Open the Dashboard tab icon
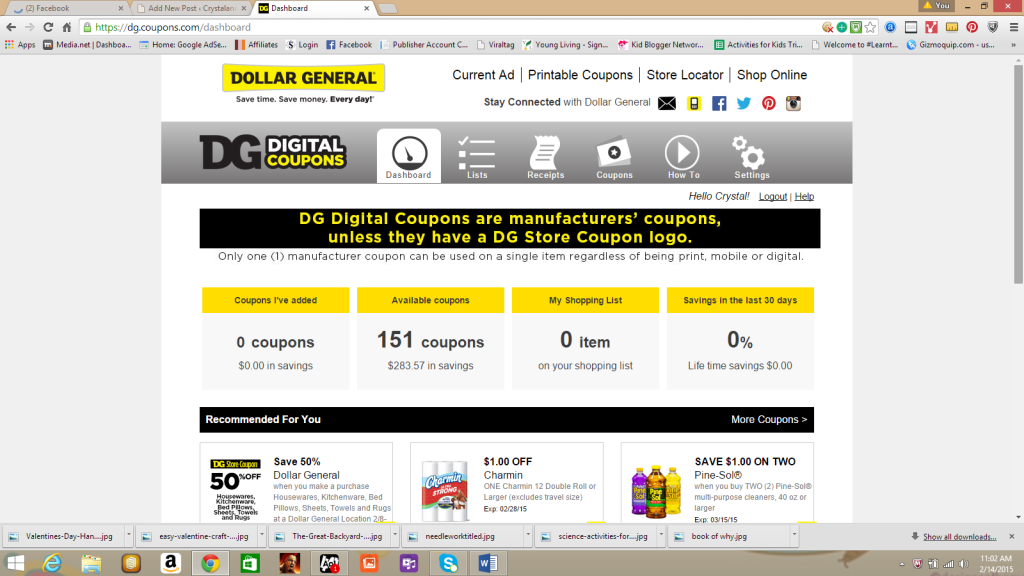Viewport: 1024px width, 576px height. (409, 153)
